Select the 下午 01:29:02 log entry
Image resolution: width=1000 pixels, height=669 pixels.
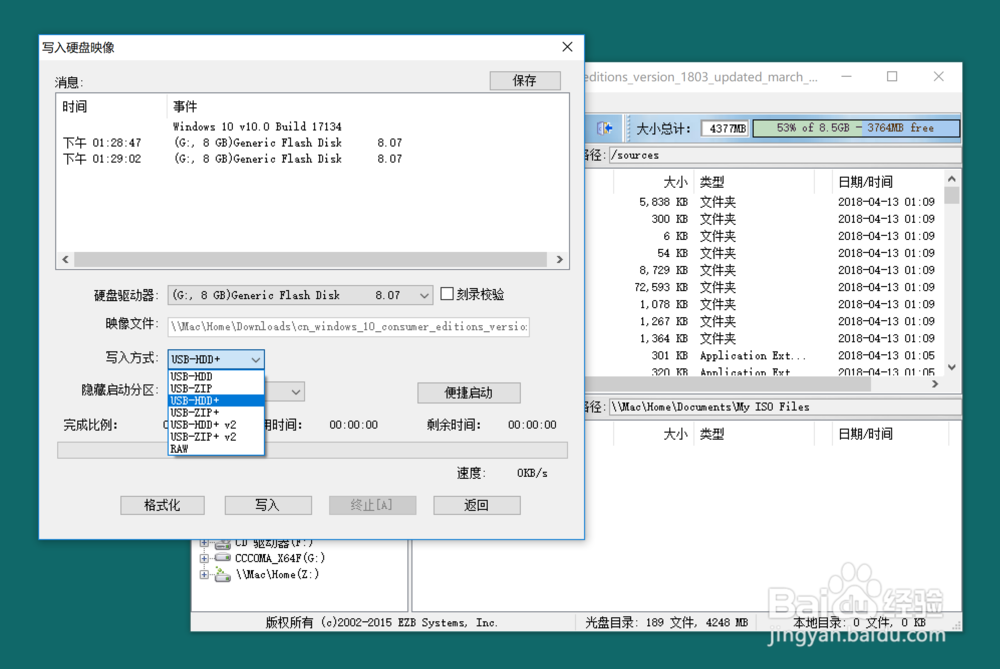[x=233, y=159]
